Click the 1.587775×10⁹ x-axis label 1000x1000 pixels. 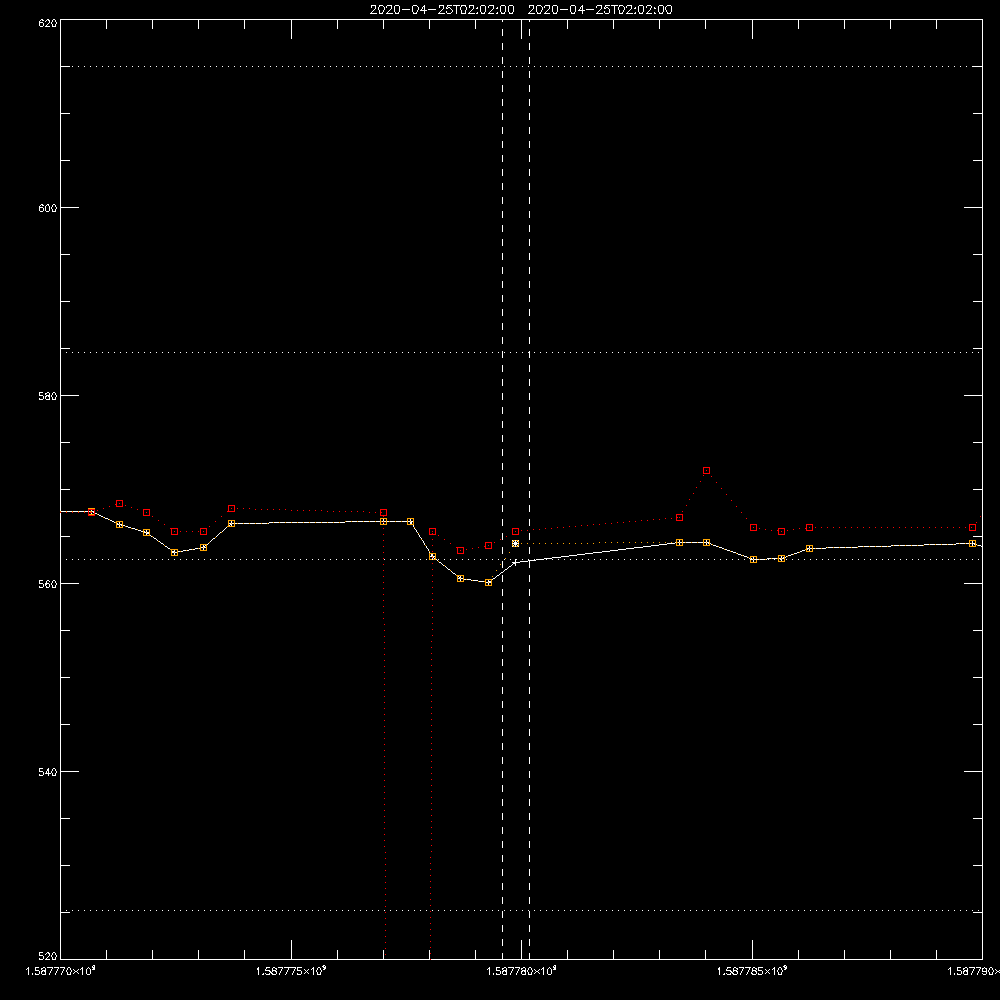click(x=291, y=971)
